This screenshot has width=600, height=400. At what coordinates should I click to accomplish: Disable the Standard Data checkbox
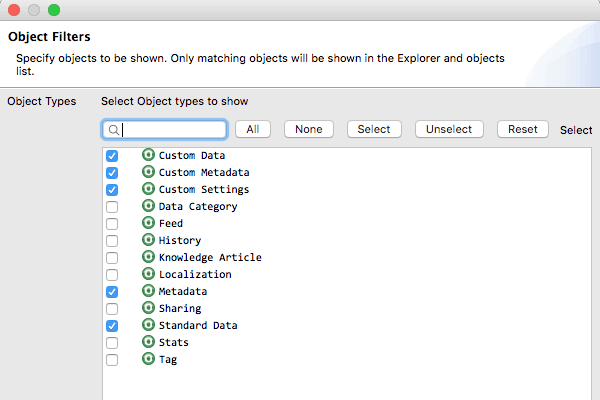tap(112, 326)
